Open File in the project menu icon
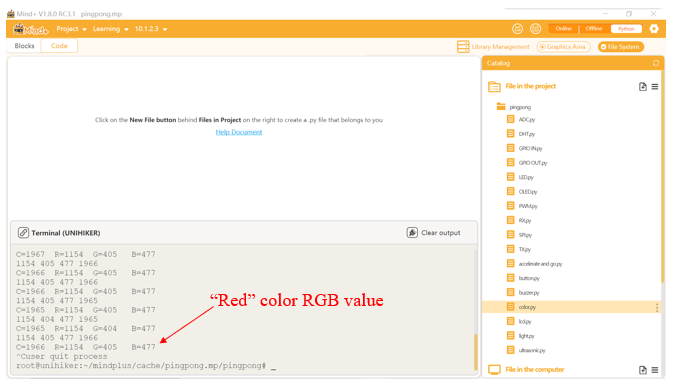Viewport: 675px width, 385px height. [655, 87]
